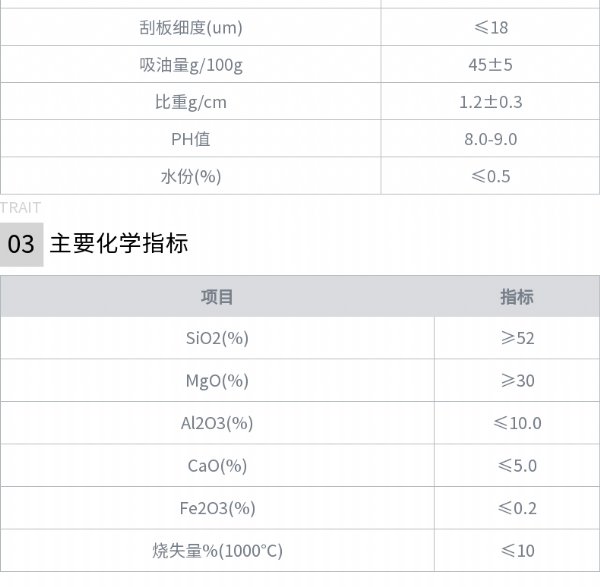
Task: Select the 8.0-9.0 value cell
Action: tap(490, 139)
